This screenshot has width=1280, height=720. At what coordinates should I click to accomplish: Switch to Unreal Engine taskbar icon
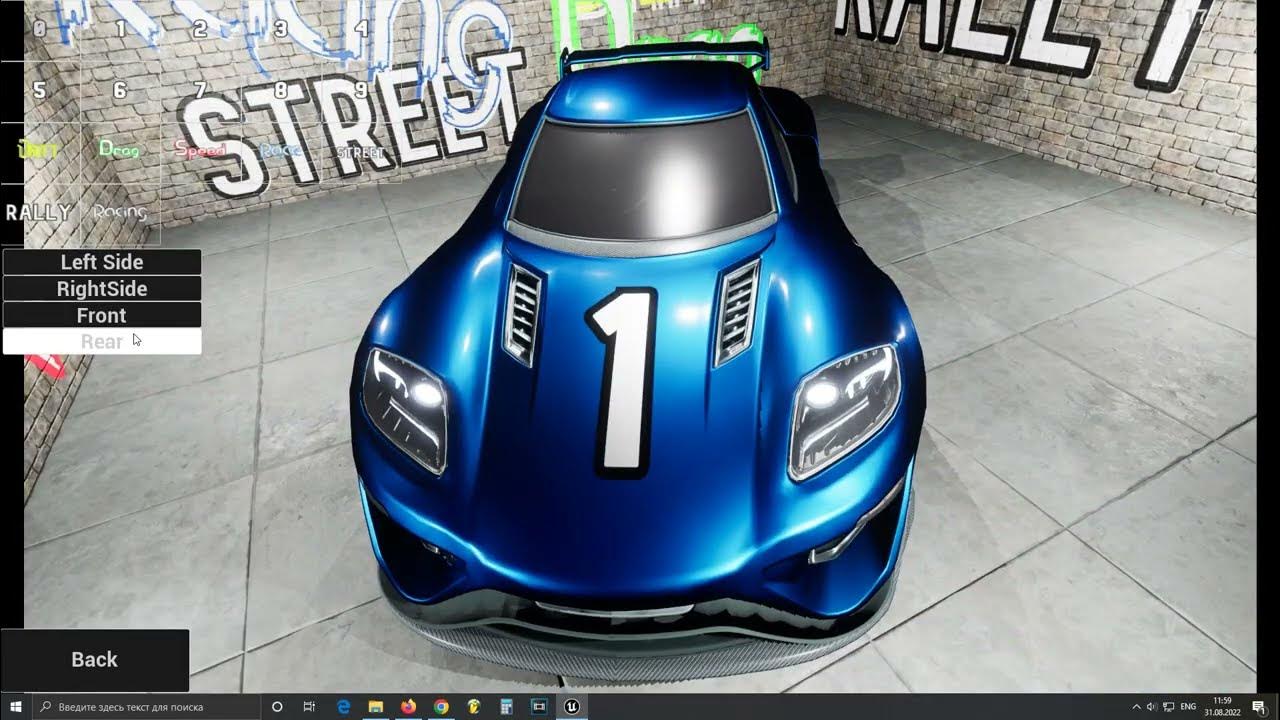pyautogui.click(x=572, y=706)
